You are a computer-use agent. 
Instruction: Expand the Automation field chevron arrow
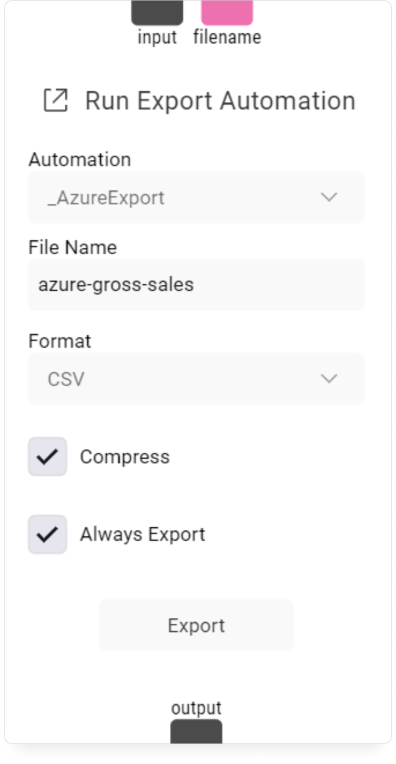coord(329,197)
